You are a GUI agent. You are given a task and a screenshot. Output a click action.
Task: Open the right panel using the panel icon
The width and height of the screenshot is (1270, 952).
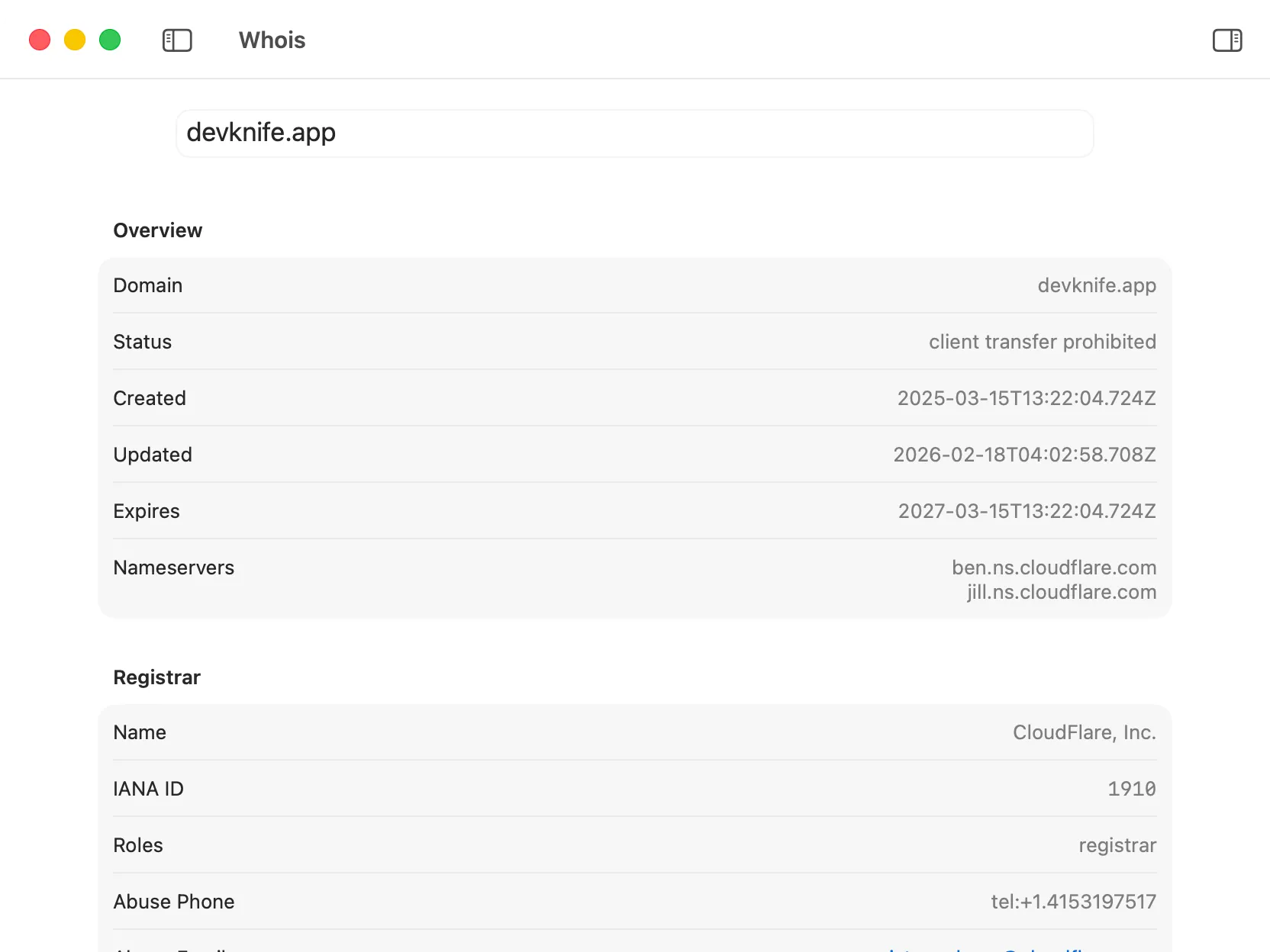[1227, 40]
